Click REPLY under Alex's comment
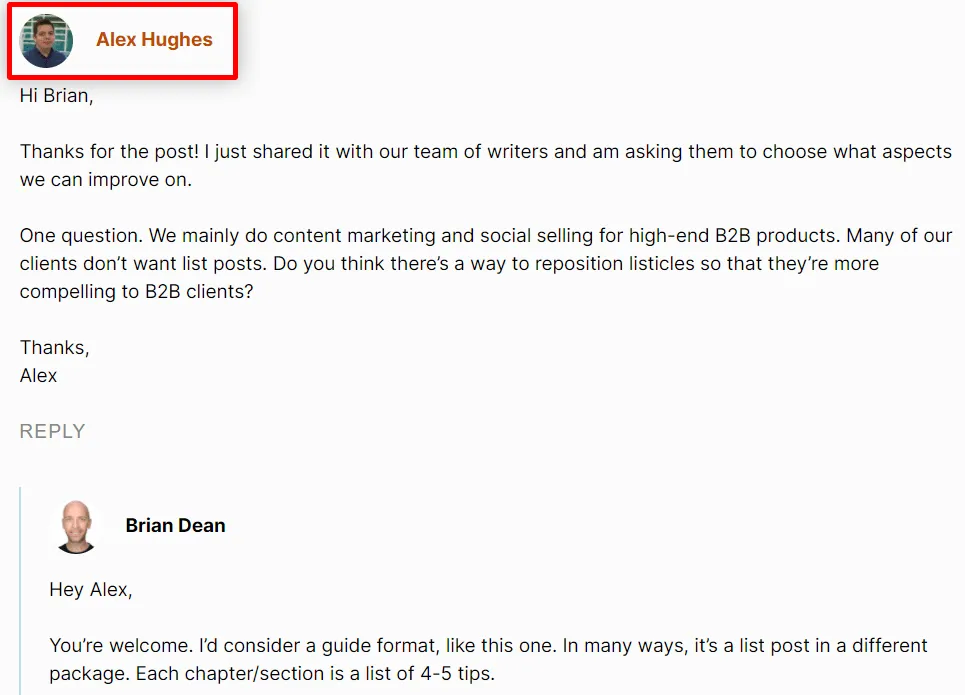This screenshot has height=695, width=965. coord(52,431)
